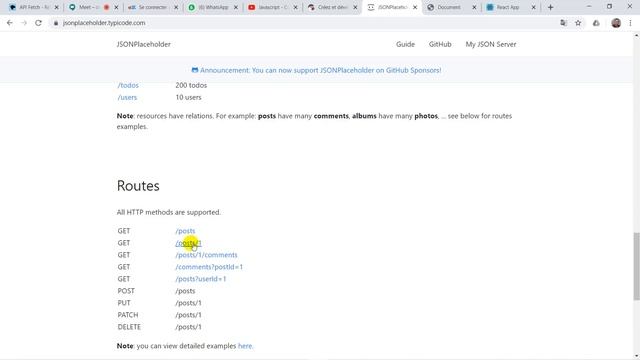Viewport: 640px width, 360px height.
Task: Open the detailed examples here link
Action: (245, 346)
